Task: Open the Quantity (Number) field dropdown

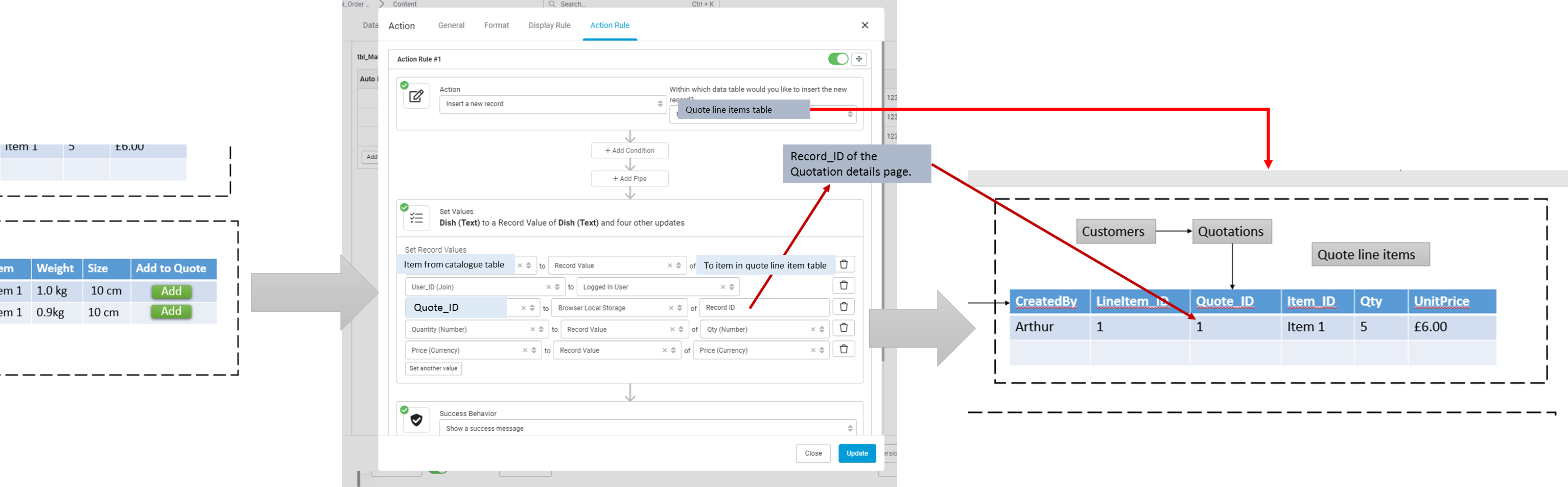Action: (541, 330)
